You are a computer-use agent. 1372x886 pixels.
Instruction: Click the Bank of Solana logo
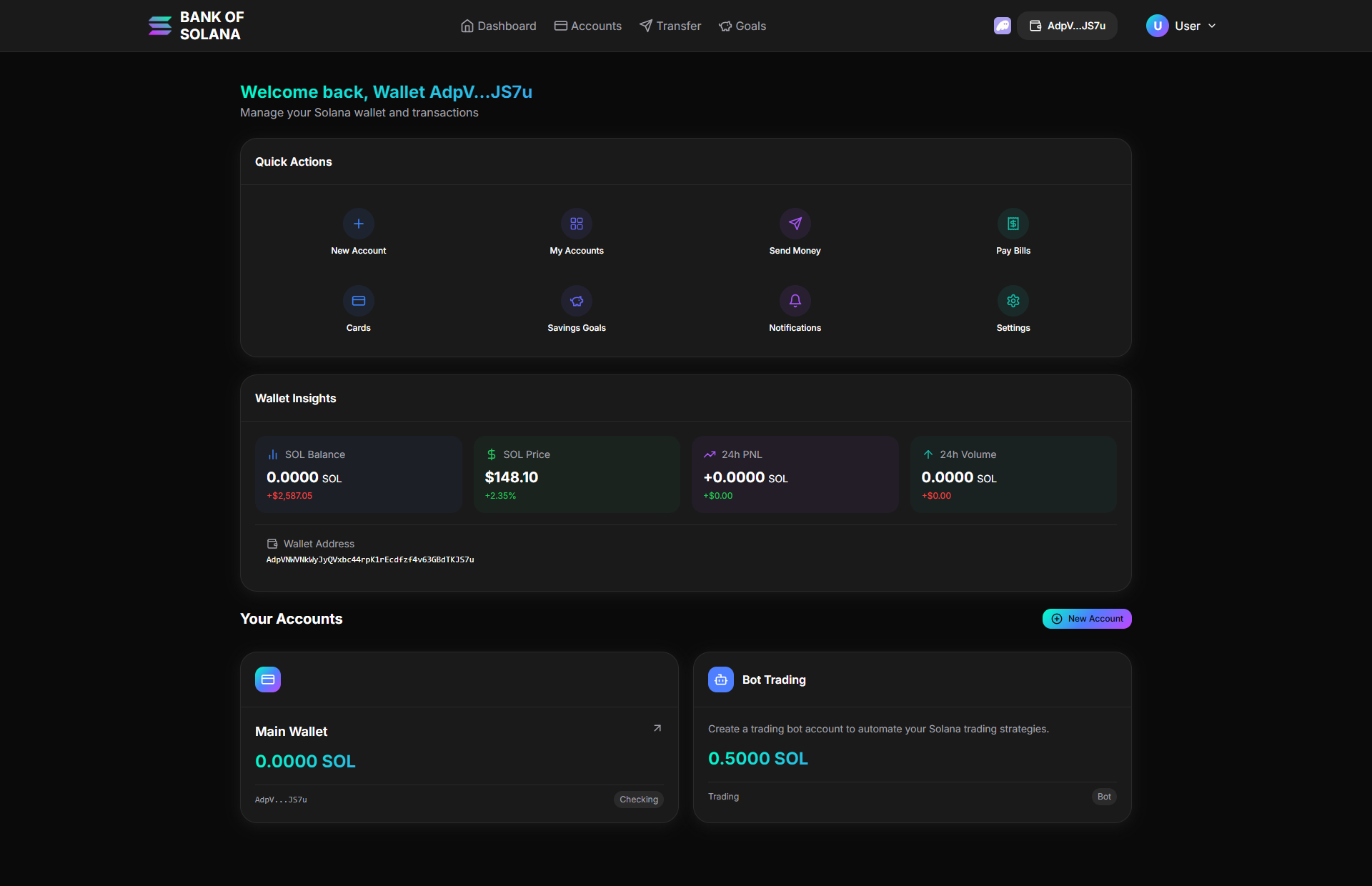194,26
